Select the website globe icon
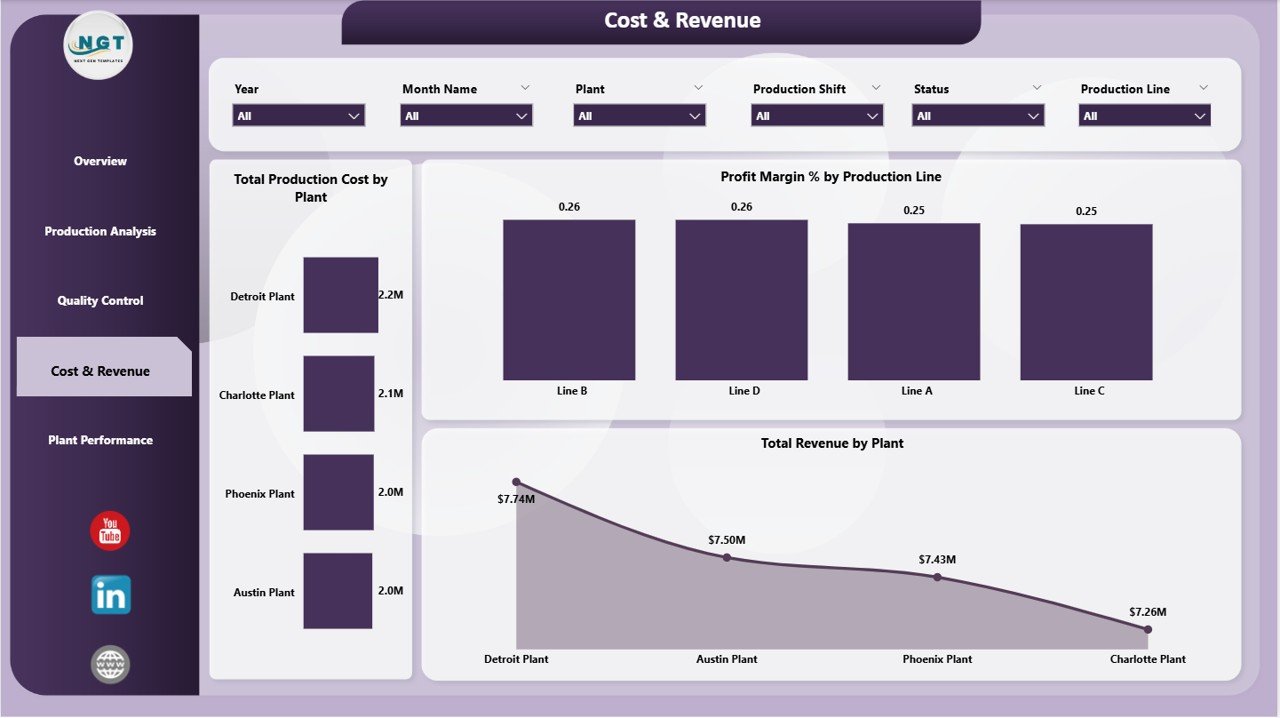Viewport: 1280px width, 718px height. pyautogui.click(x=109, y=663)
